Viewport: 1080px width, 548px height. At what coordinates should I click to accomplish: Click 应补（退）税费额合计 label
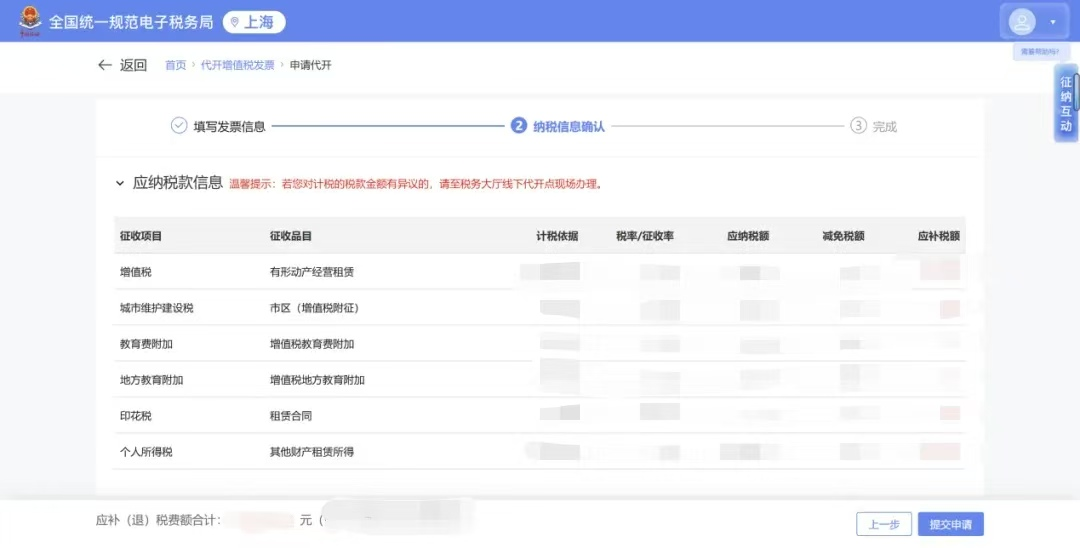pos(158,520)
